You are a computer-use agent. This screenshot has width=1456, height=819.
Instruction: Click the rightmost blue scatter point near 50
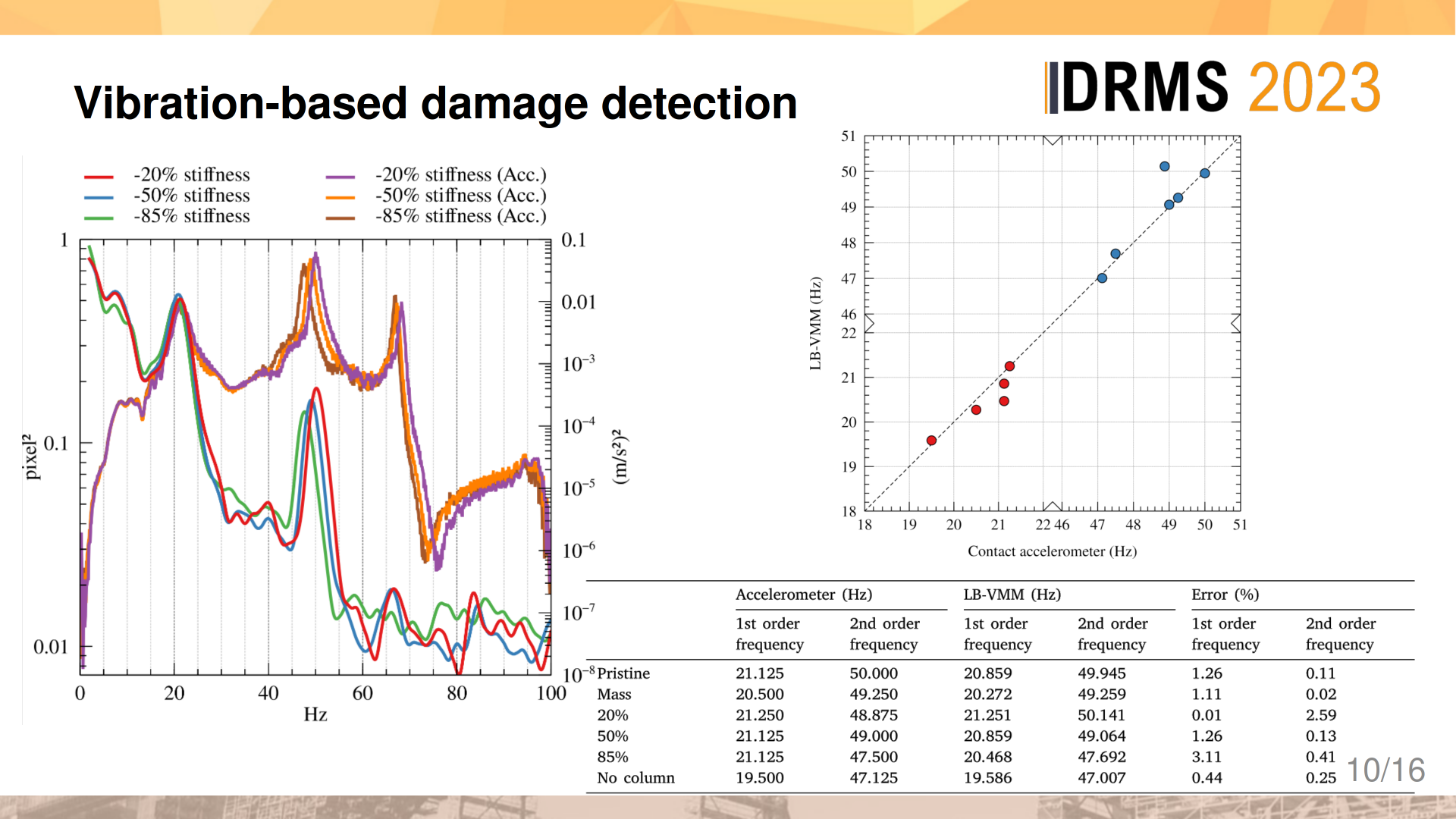click(1205, 174)
